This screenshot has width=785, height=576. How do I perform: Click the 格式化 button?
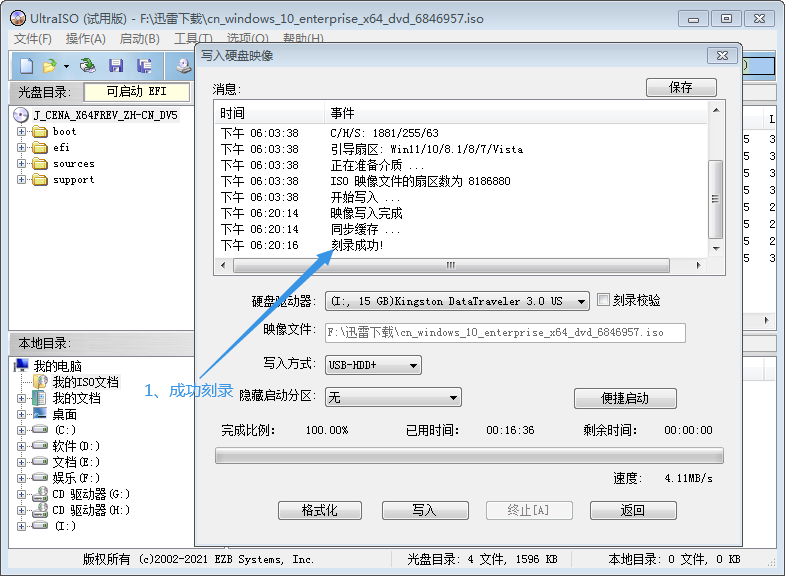point(319,510)
